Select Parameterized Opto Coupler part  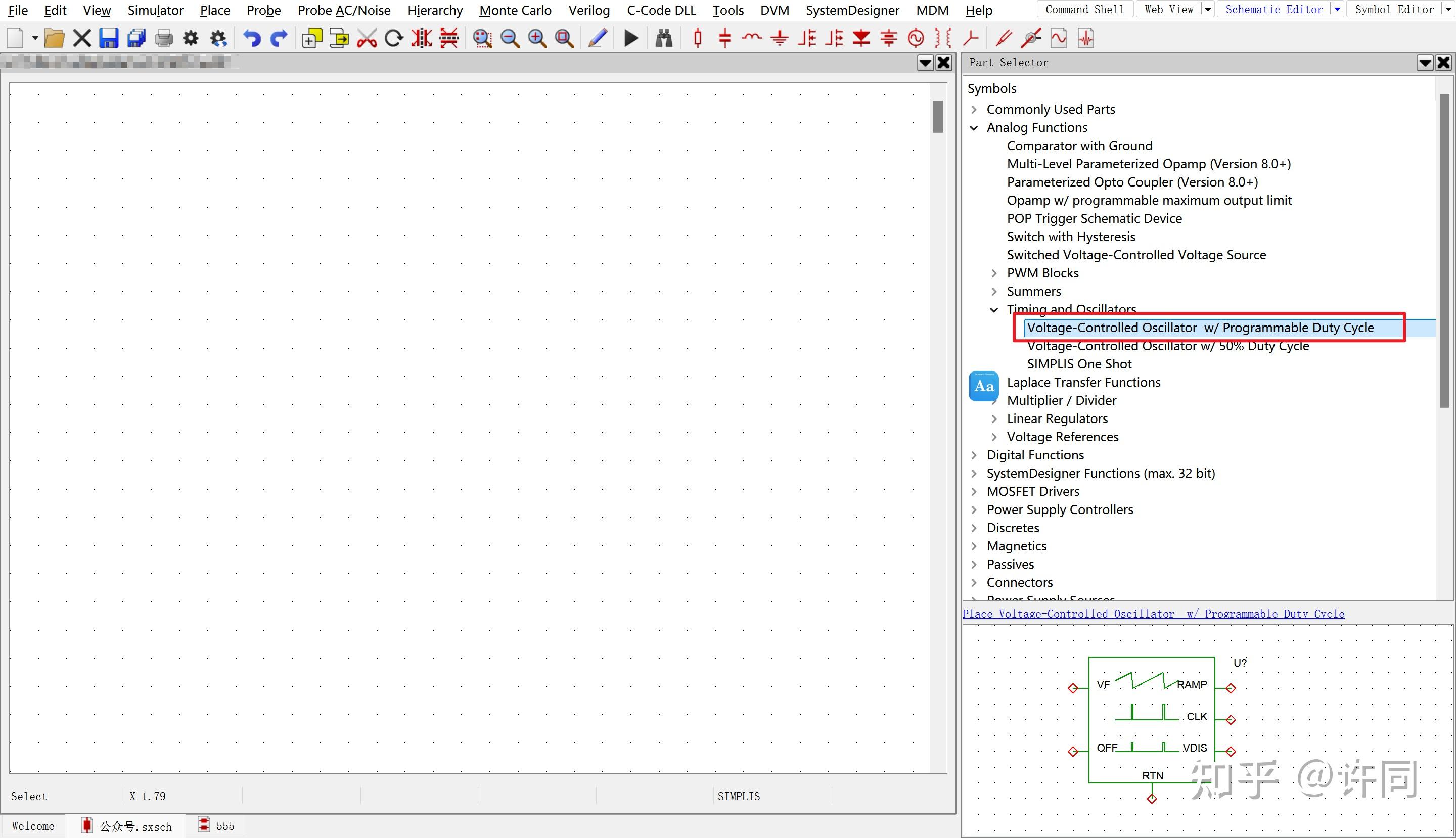pos(1132,182)
